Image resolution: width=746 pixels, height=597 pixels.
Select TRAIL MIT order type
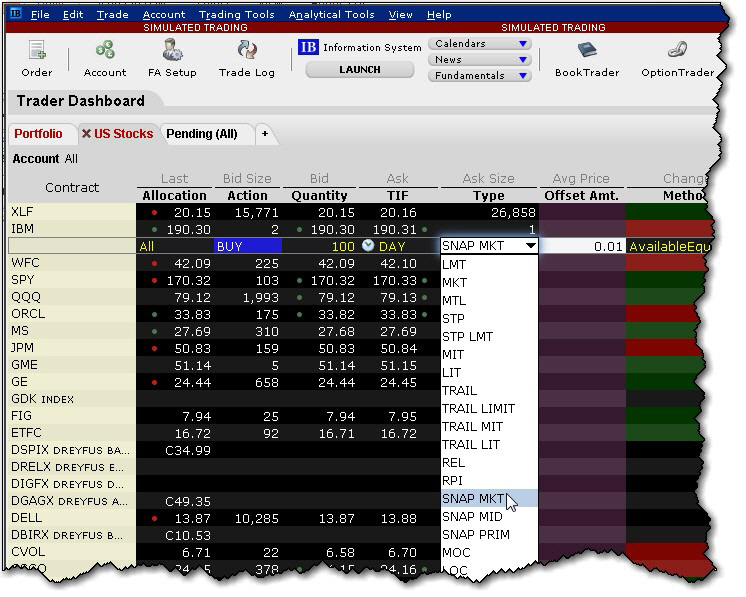click(489, 427)
